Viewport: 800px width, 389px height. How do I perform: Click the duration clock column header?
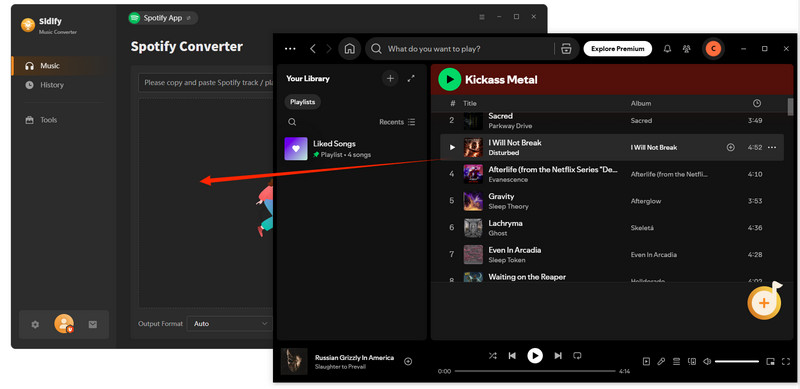click(x=757, y=103)
